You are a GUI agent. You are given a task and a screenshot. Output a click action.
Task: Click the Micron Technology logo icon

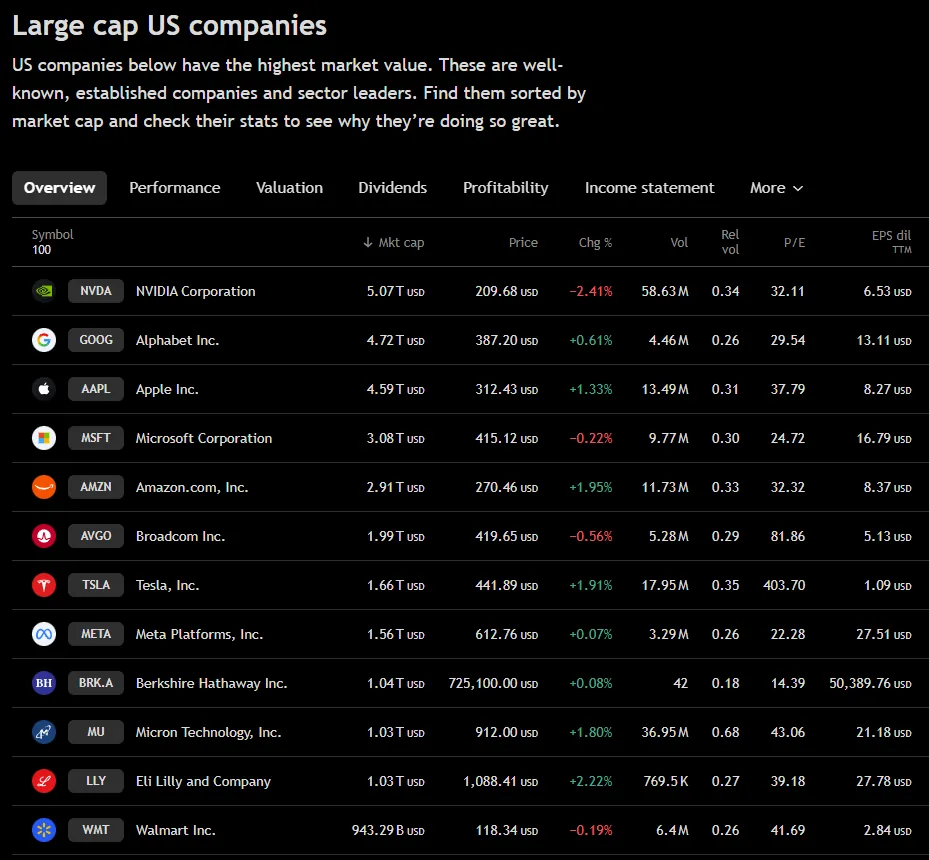(44, 732)
